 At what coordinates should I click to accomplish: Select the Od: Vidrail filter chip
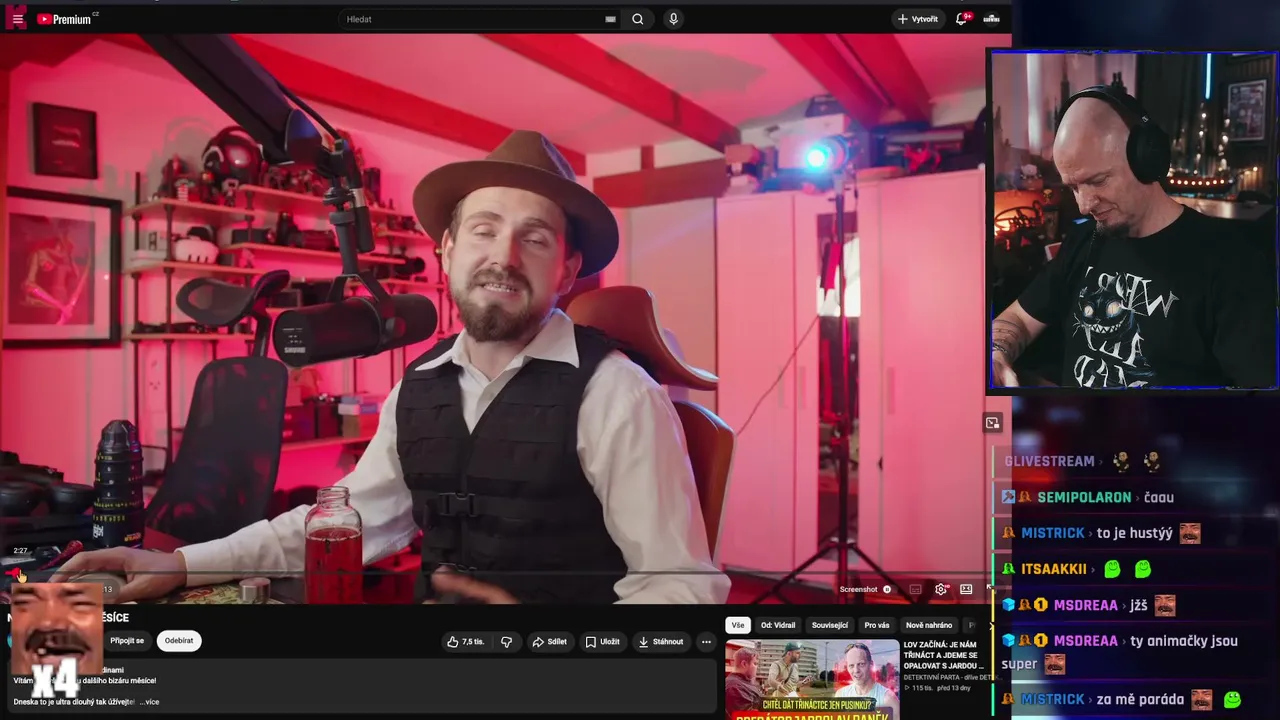[778, 625]
